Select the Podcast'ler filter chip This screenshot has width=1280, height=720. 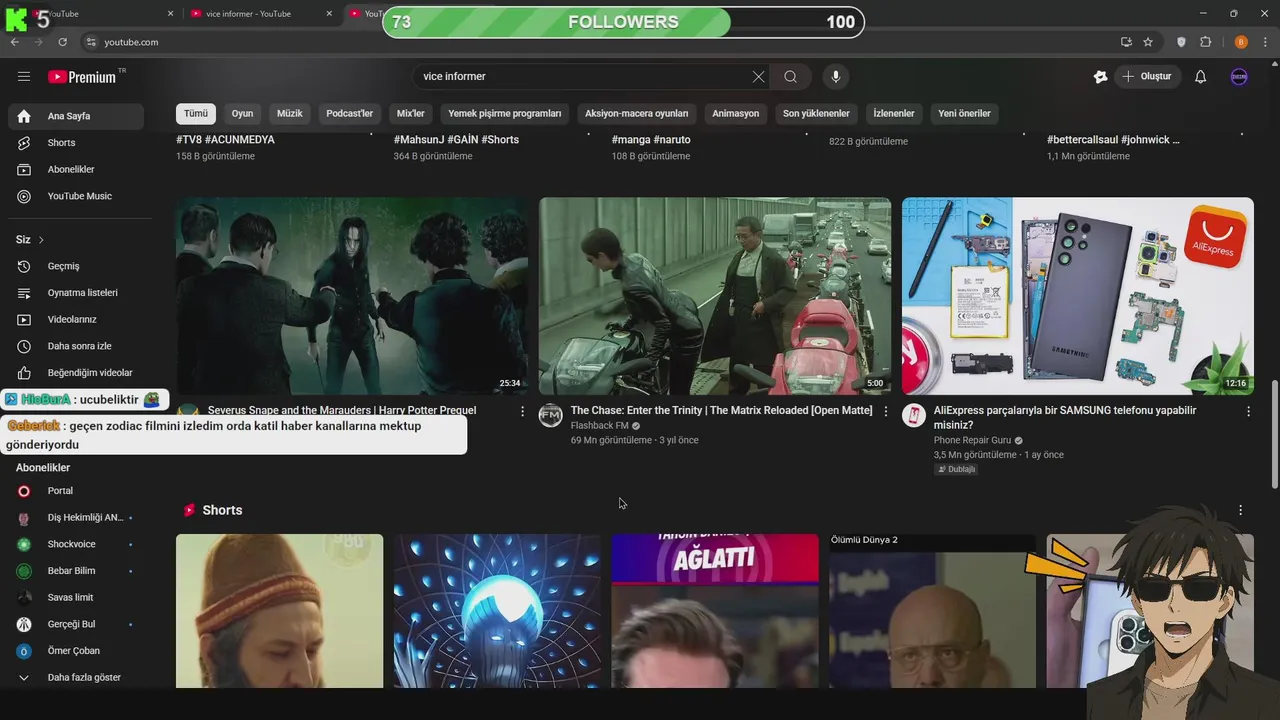(x=349, y=114)
